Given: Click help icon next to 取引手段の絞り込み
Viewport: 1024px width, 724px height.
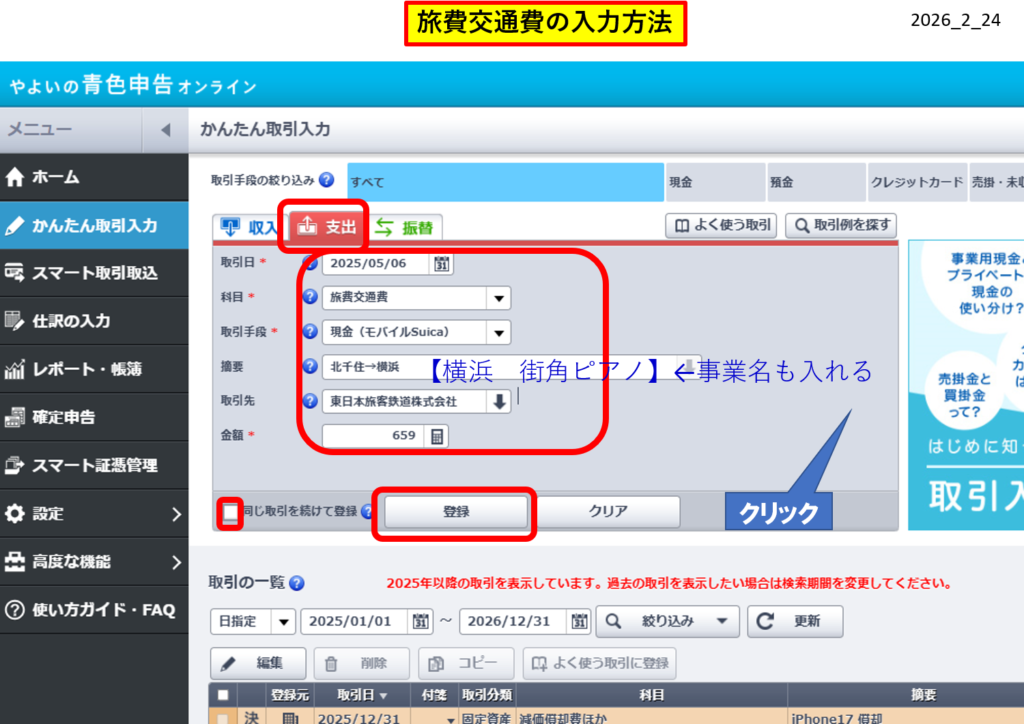Looking at the screenshot, I should (x=327, y=181).
